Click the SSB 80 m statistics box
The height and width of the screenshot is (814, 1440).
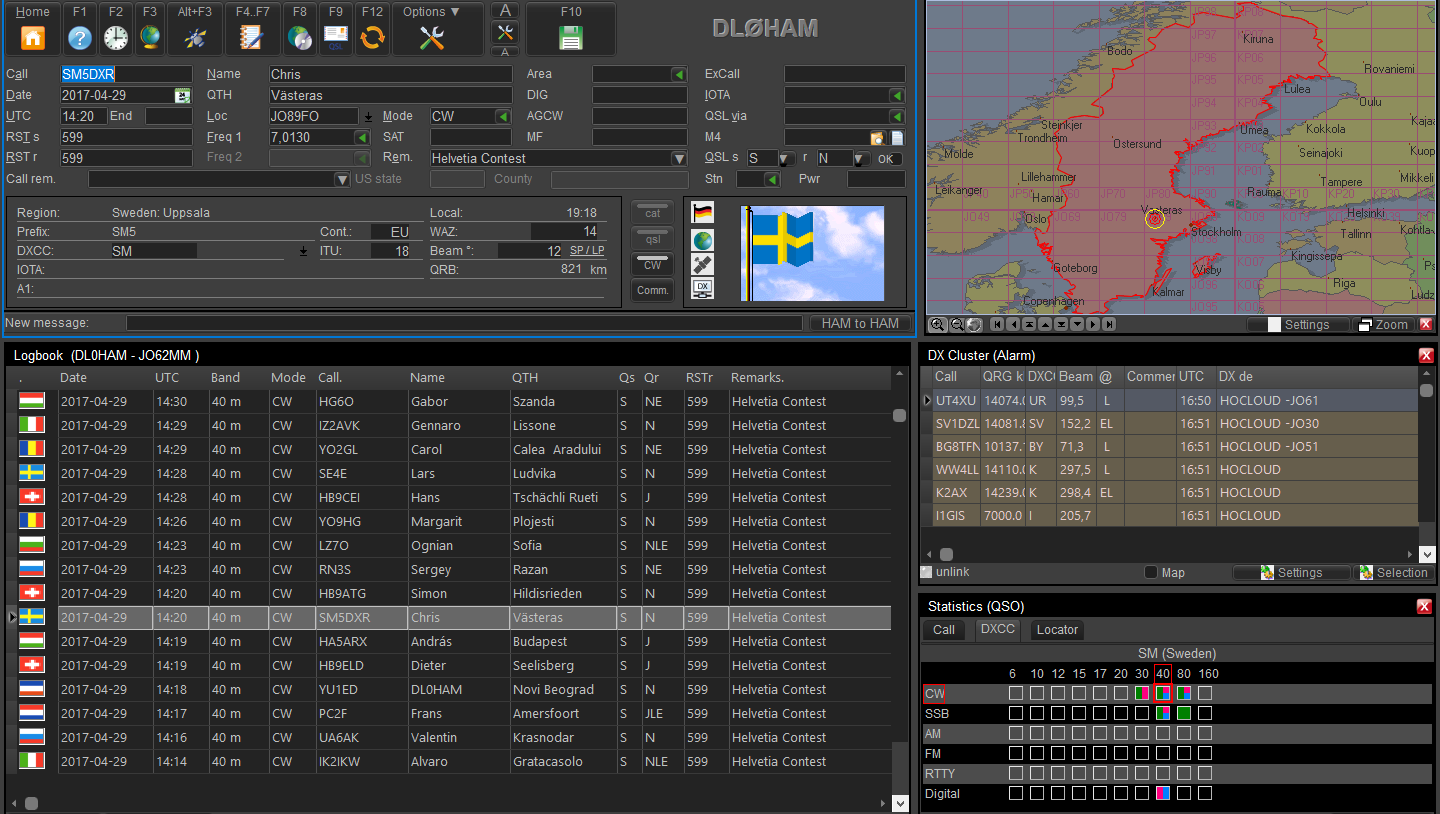click(1184, 713)
